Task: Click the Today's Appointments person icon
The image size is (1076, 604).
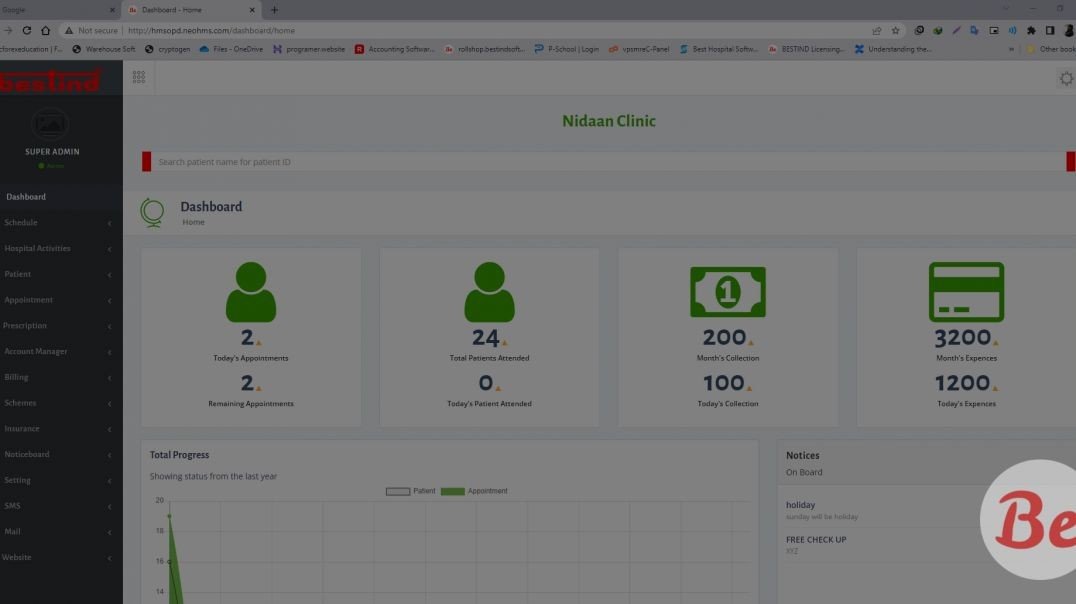Action: pyautogui.click(x=250, y=290)
